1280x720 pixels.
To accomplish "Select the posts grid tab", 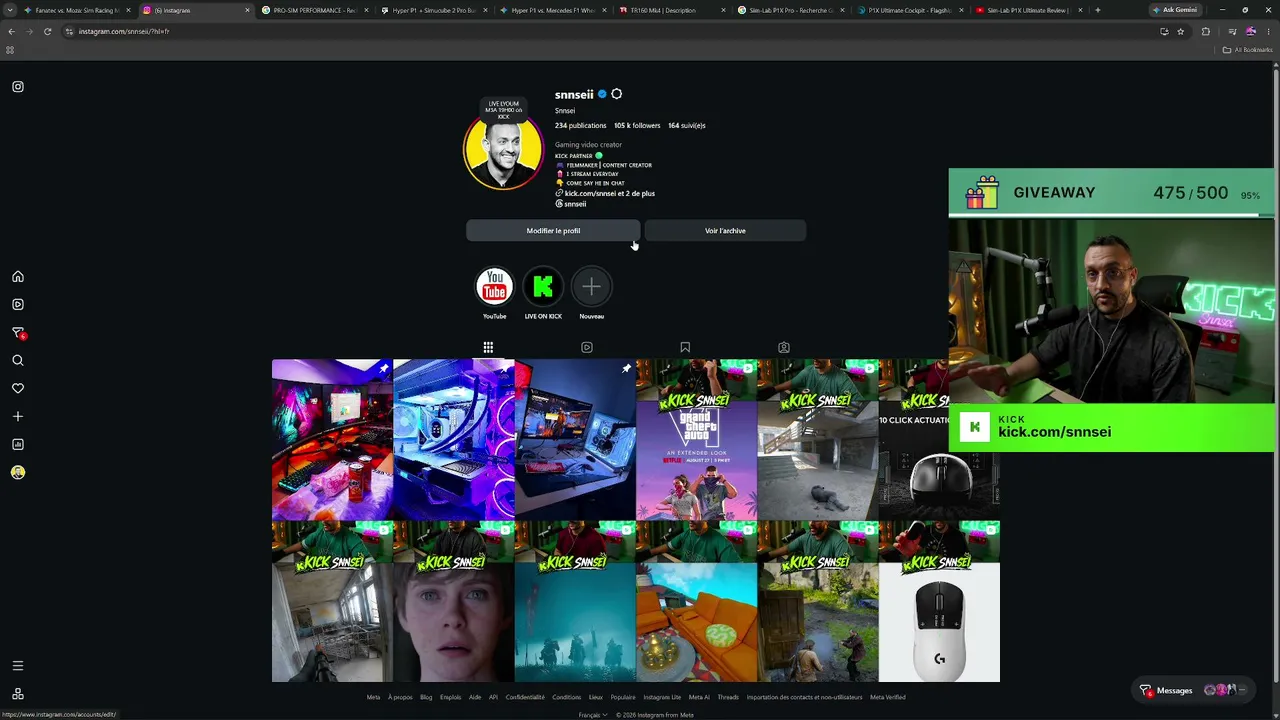I will (x=488, y=347).
